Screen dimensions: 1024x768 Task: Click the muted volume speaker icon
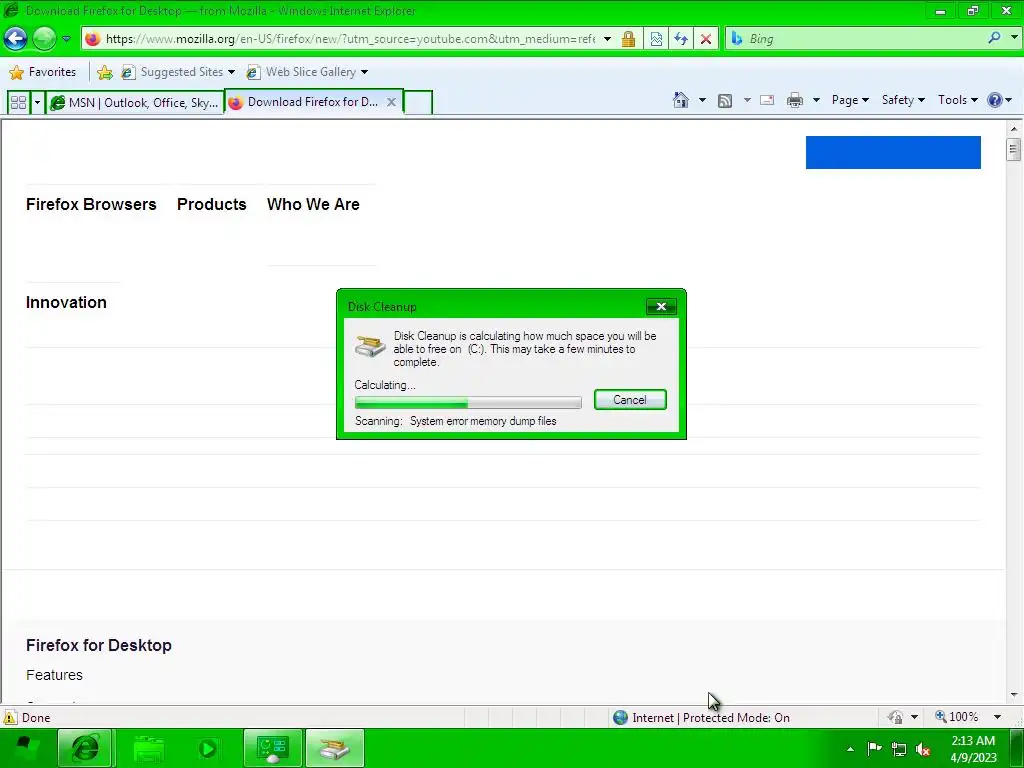[x=923, y=750]
